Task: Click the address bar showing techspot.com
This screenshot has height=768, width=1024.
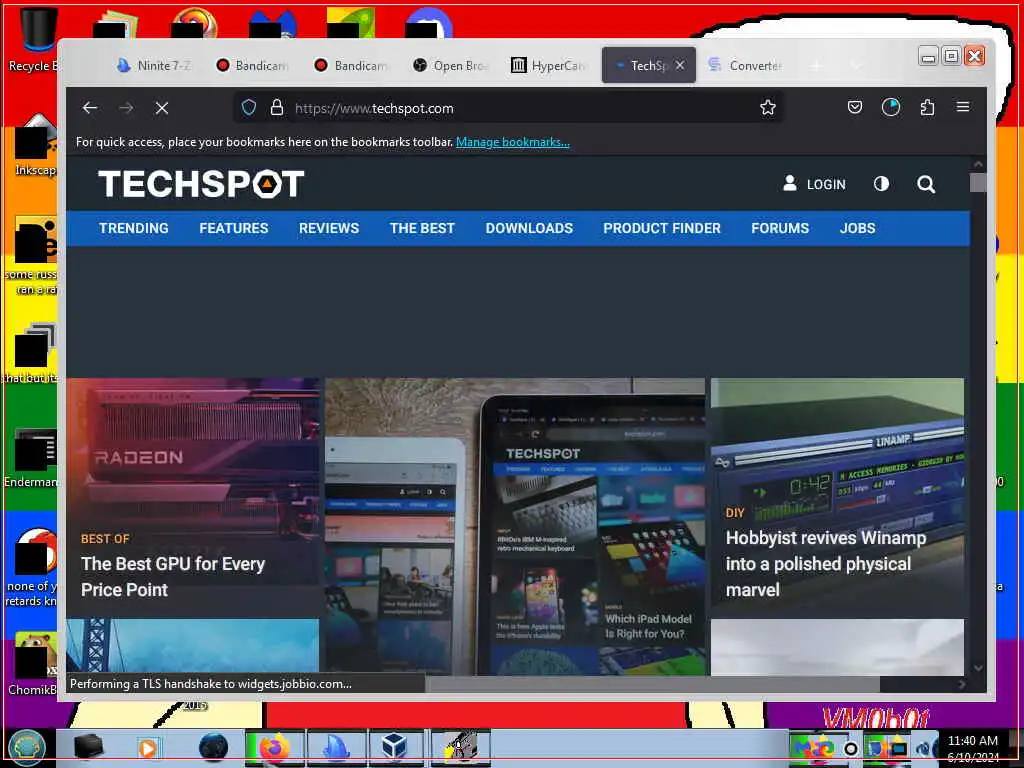Action: click(x=509, y=108)
